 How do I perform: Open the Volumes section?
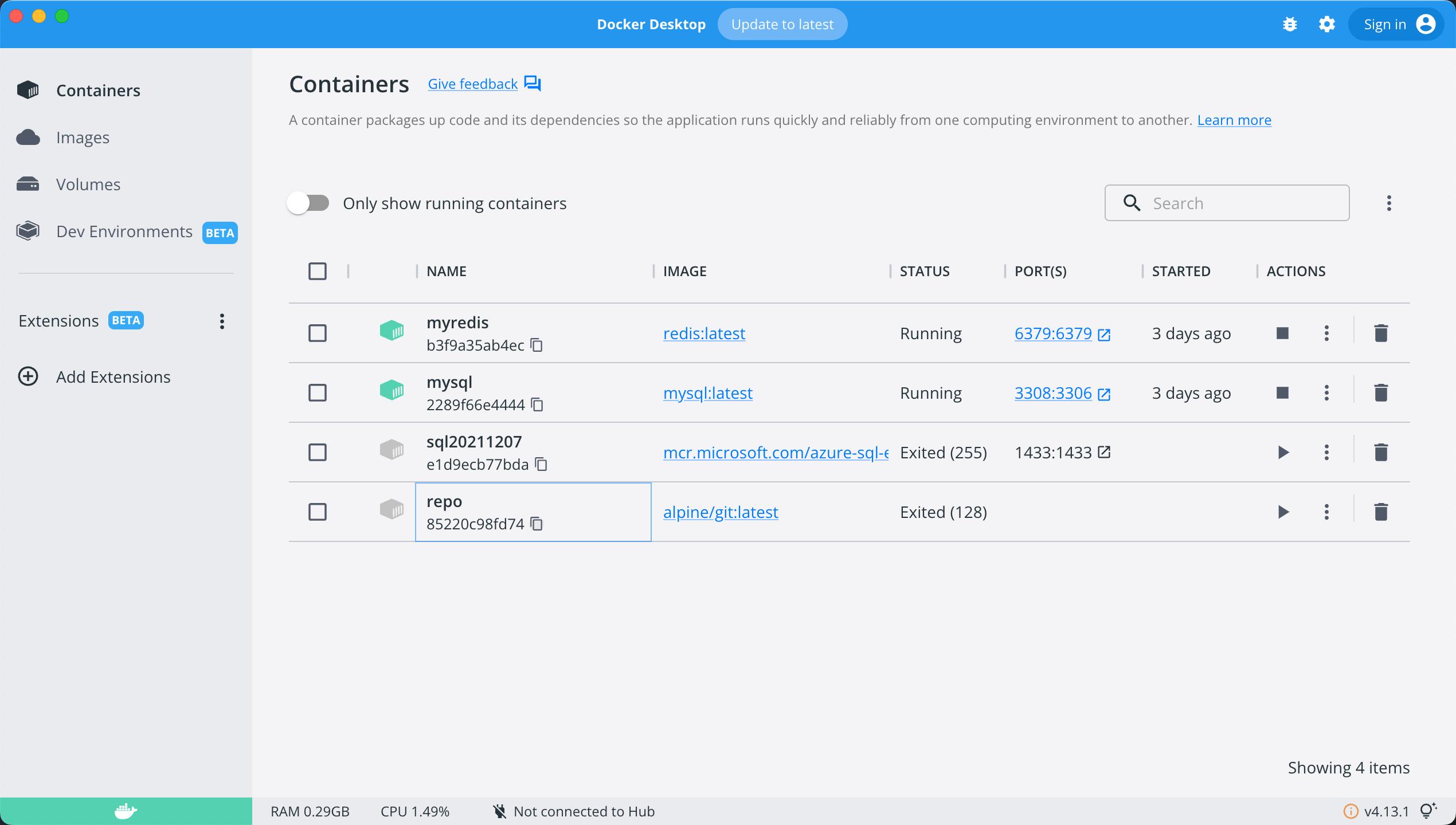coord(88,184)
